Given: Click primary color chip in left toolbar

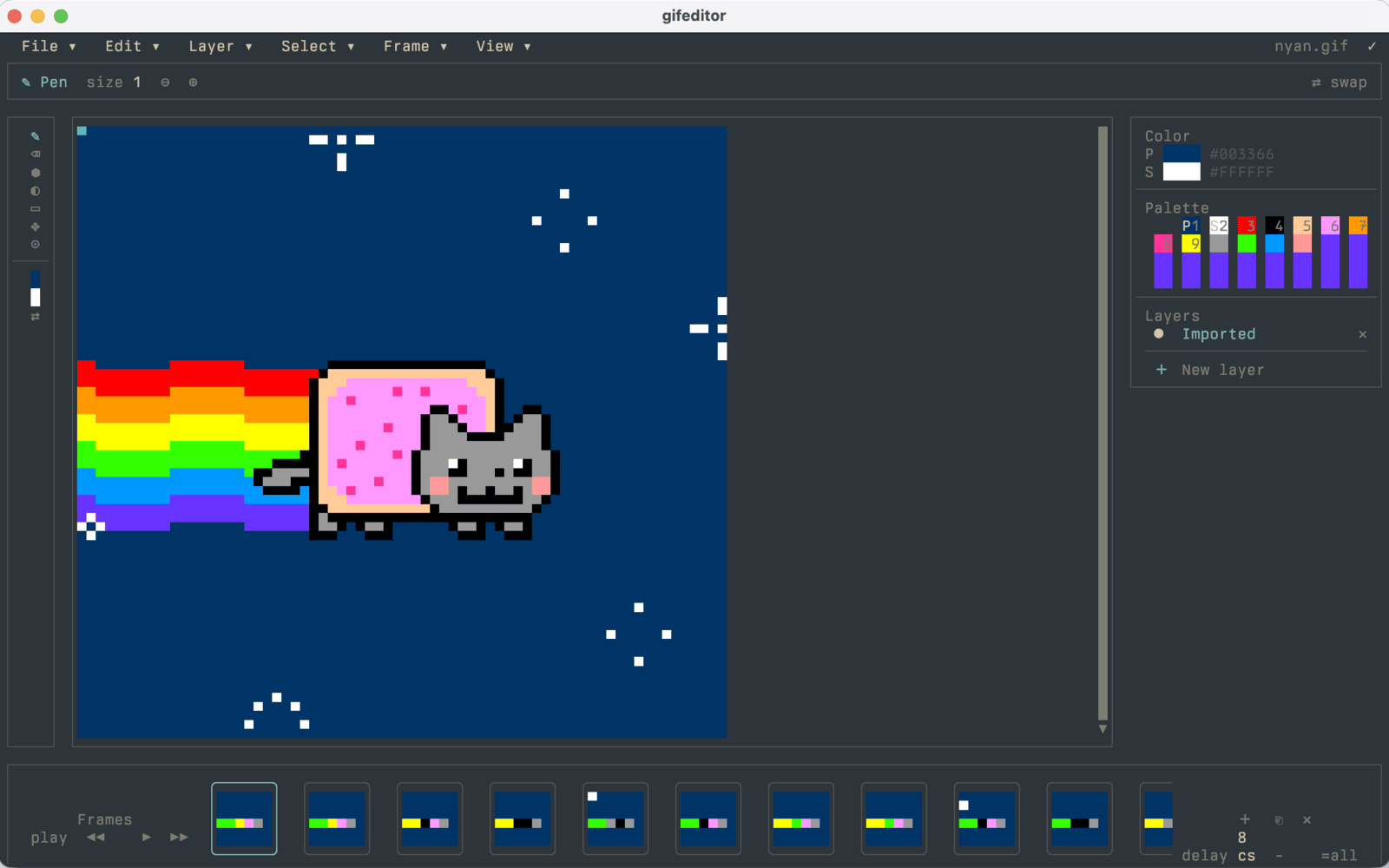Looking at the screenshot, I should point(35,279).
